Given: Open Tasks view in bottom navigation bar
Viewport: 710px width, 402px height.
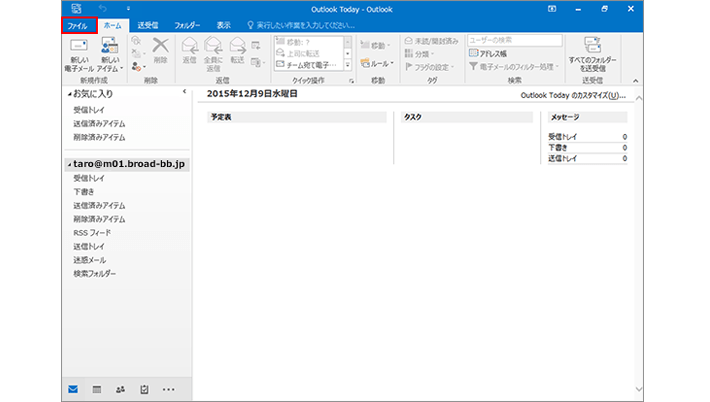Looking at the screenshot, I should click(145, 389).
